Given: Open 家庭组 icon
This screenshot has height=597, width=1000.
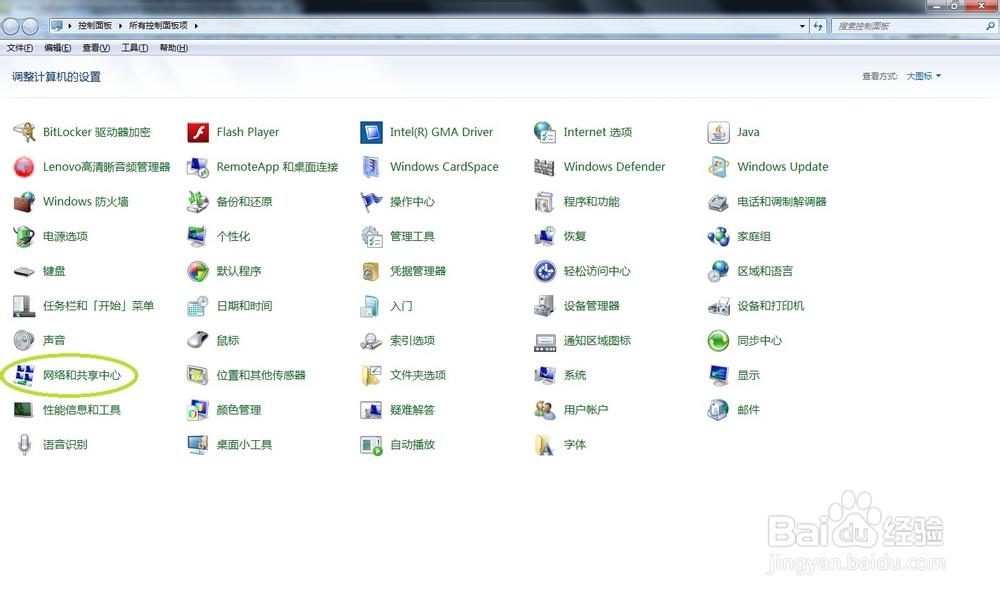Looking at the screenshot, I should (x=718, y=237).
